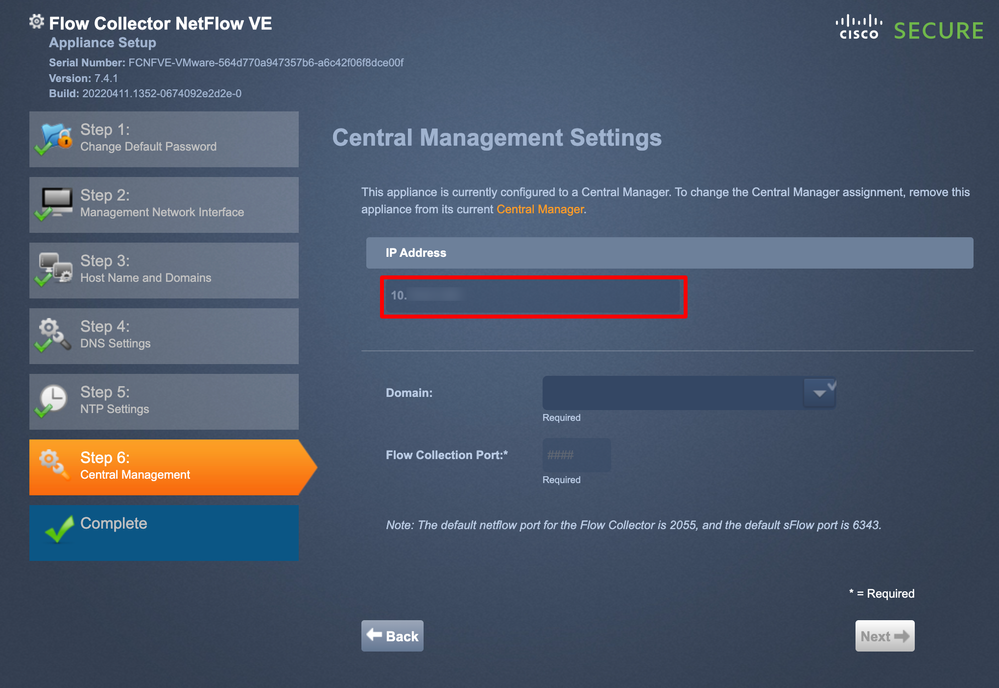The width and height of the screenshot is (999, 688).
Task: Click the default netflow port note
Action: 633,525
